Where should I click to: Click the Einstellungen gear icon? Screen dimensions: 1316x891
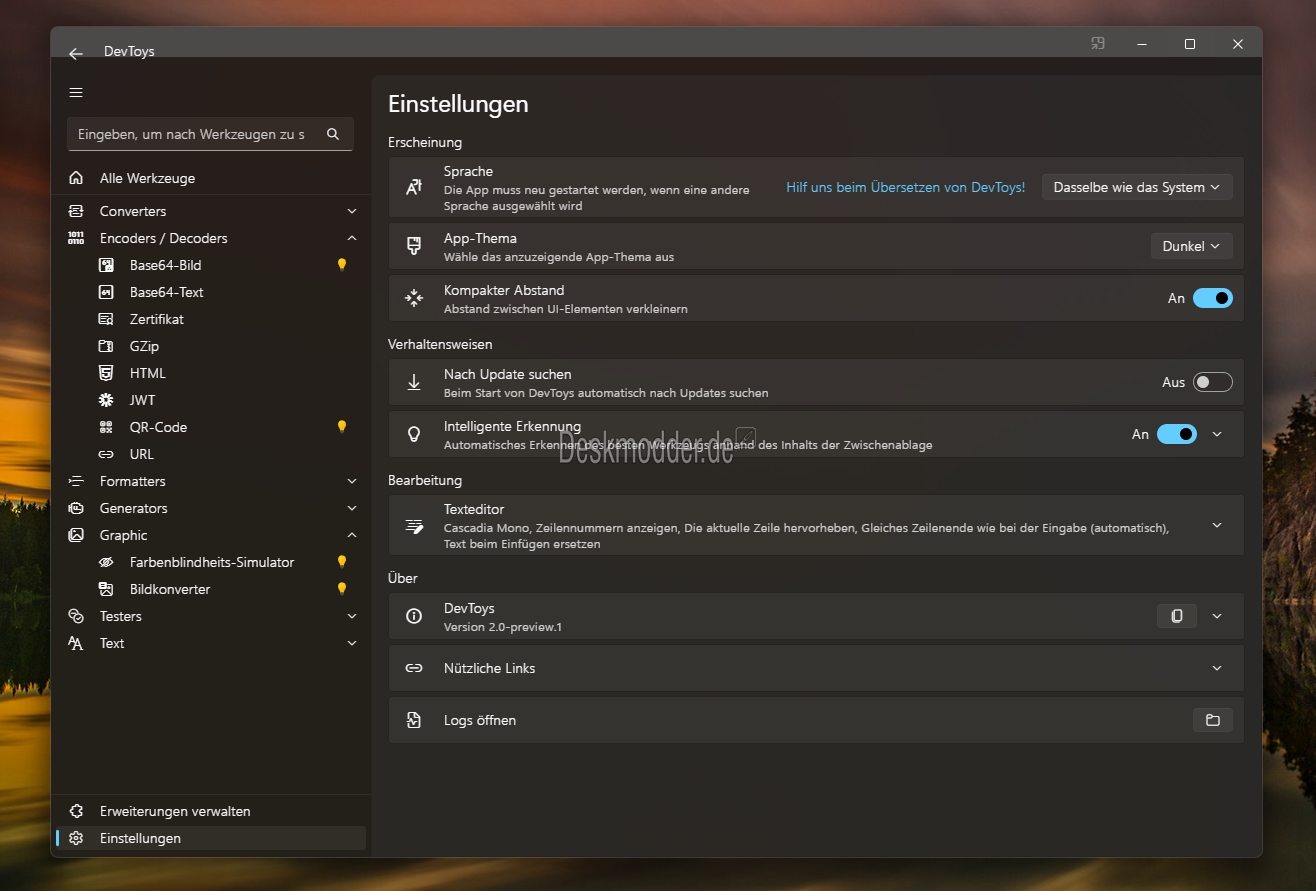(76, 838)
